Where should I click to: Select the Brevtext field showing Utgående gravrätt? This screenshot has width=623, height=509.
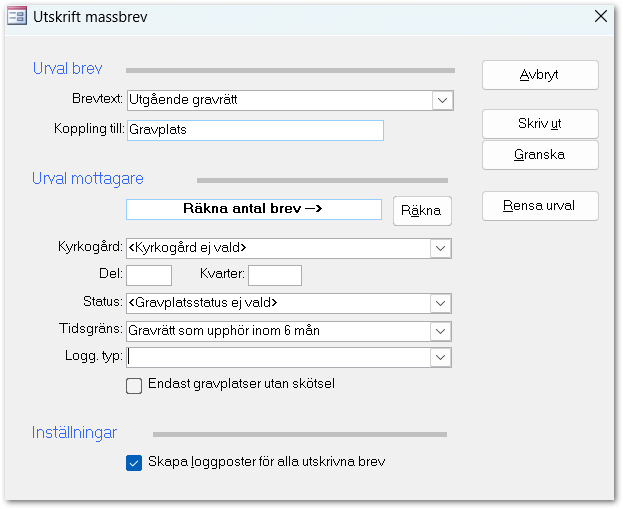(278, 100)
